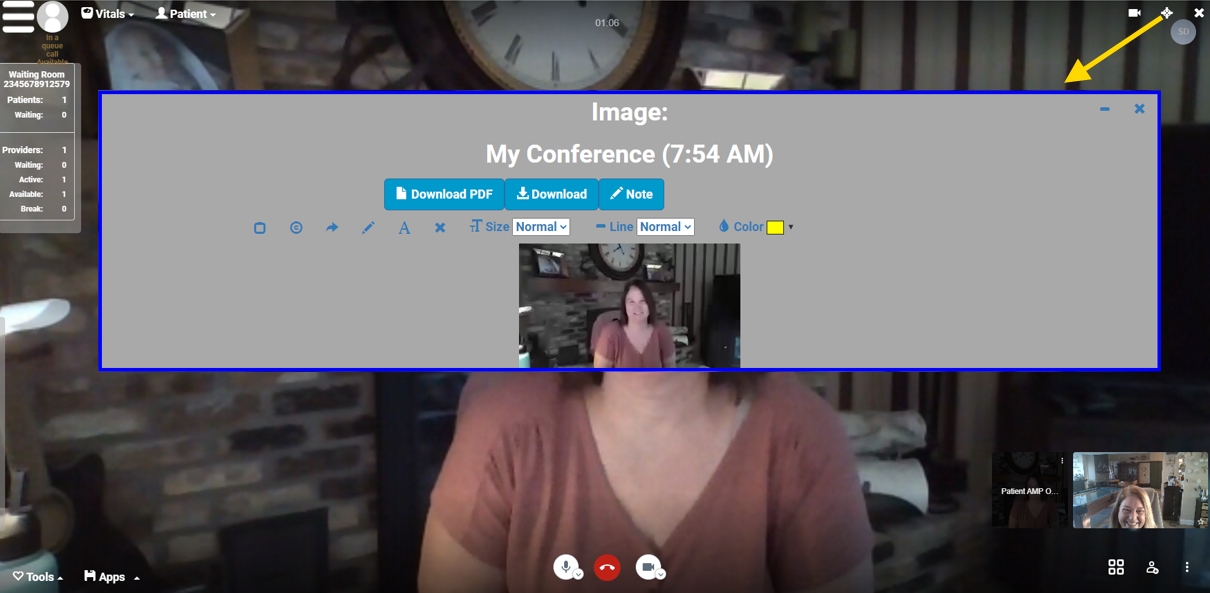Open the text Size dropdown
The image size is (1210, 593).
(x=541, y=227)
